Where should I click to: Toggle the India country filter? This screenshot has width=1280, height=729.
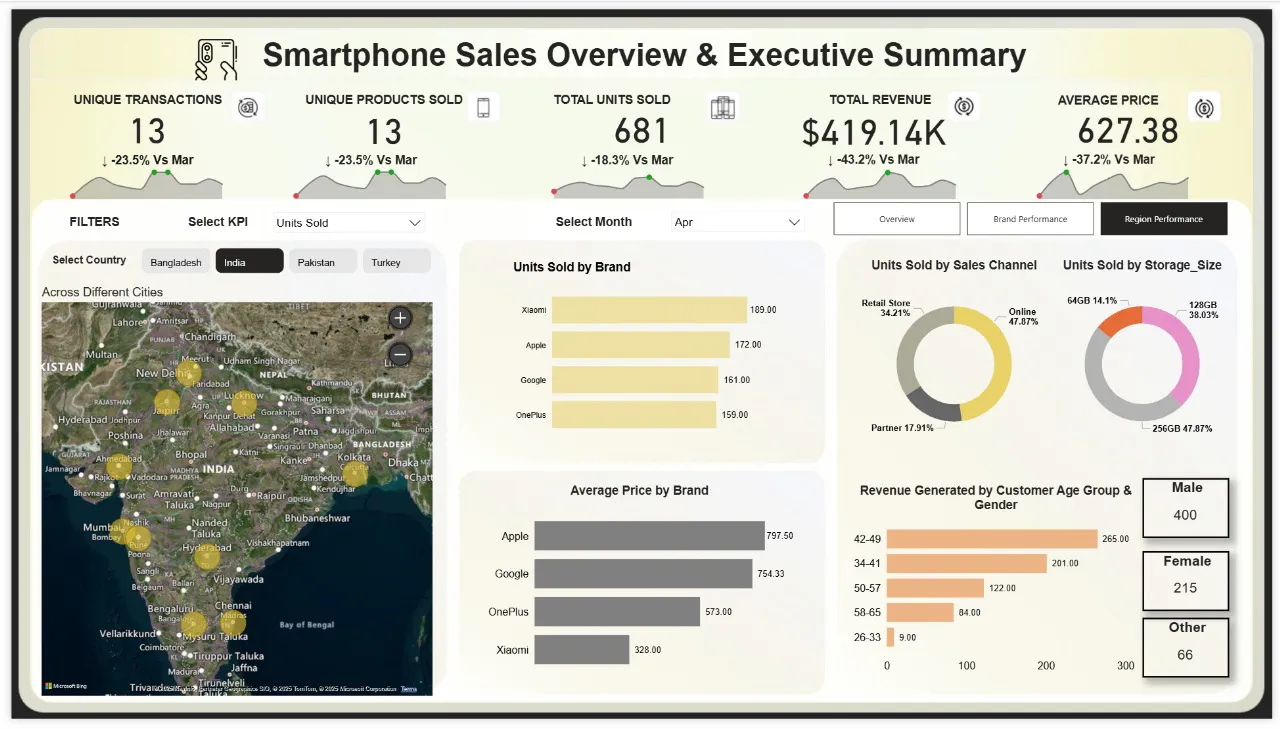pos(250,262)
